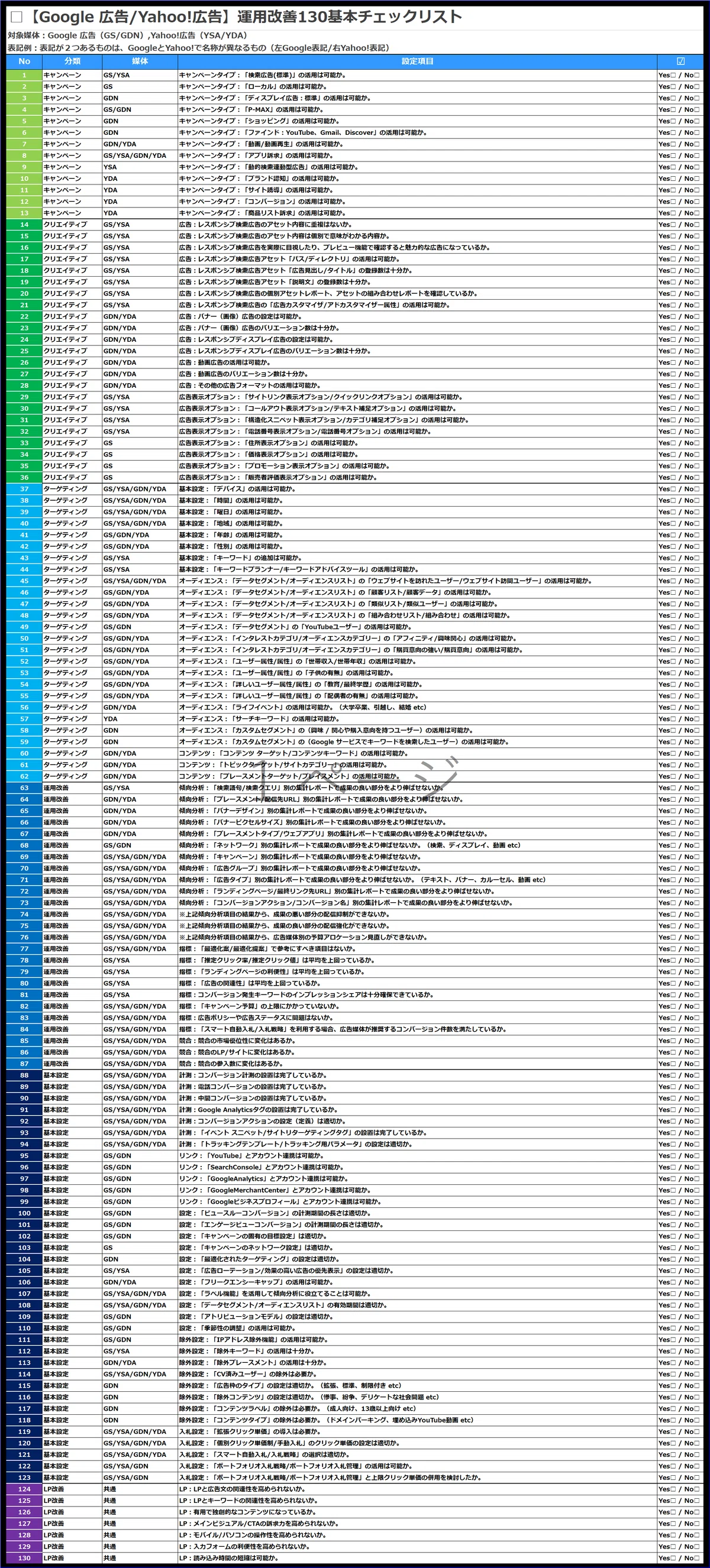The image size is (710, 1568).
Task: Check No box for row 8 アプリ訴求
Action: 696,156
